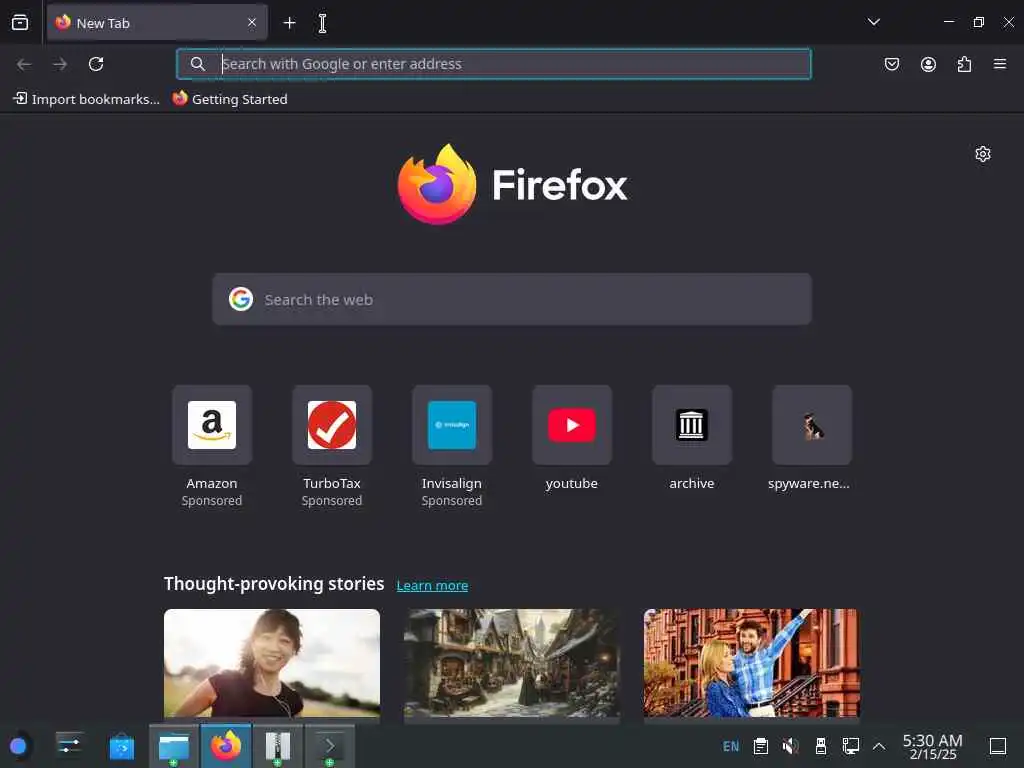Image resolution: width=1024 pixels, height=768 pixels.
Task: Click the muted volume tray icon
Action: coord(791,746)
